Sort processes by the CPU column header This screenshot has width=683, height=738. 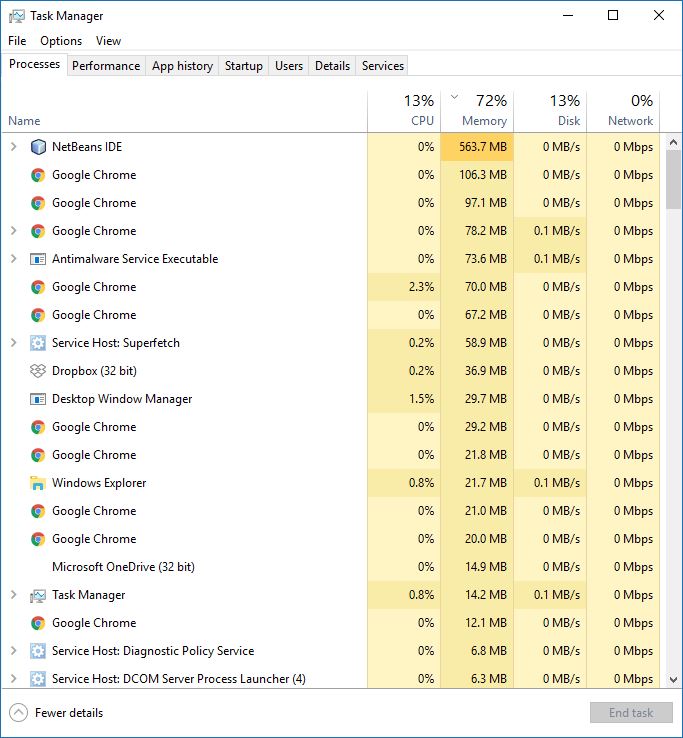pos(404,110)
